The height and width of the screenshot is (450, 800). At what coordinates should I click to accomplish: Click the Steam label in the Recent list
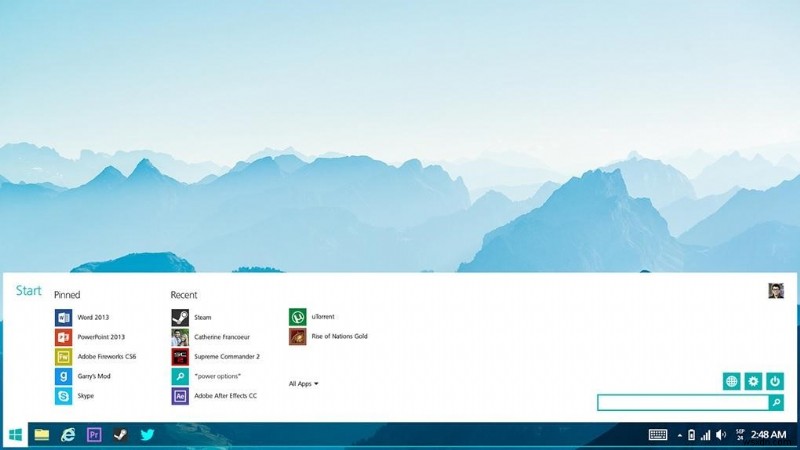pyautogui.click(x=203, y=317)
